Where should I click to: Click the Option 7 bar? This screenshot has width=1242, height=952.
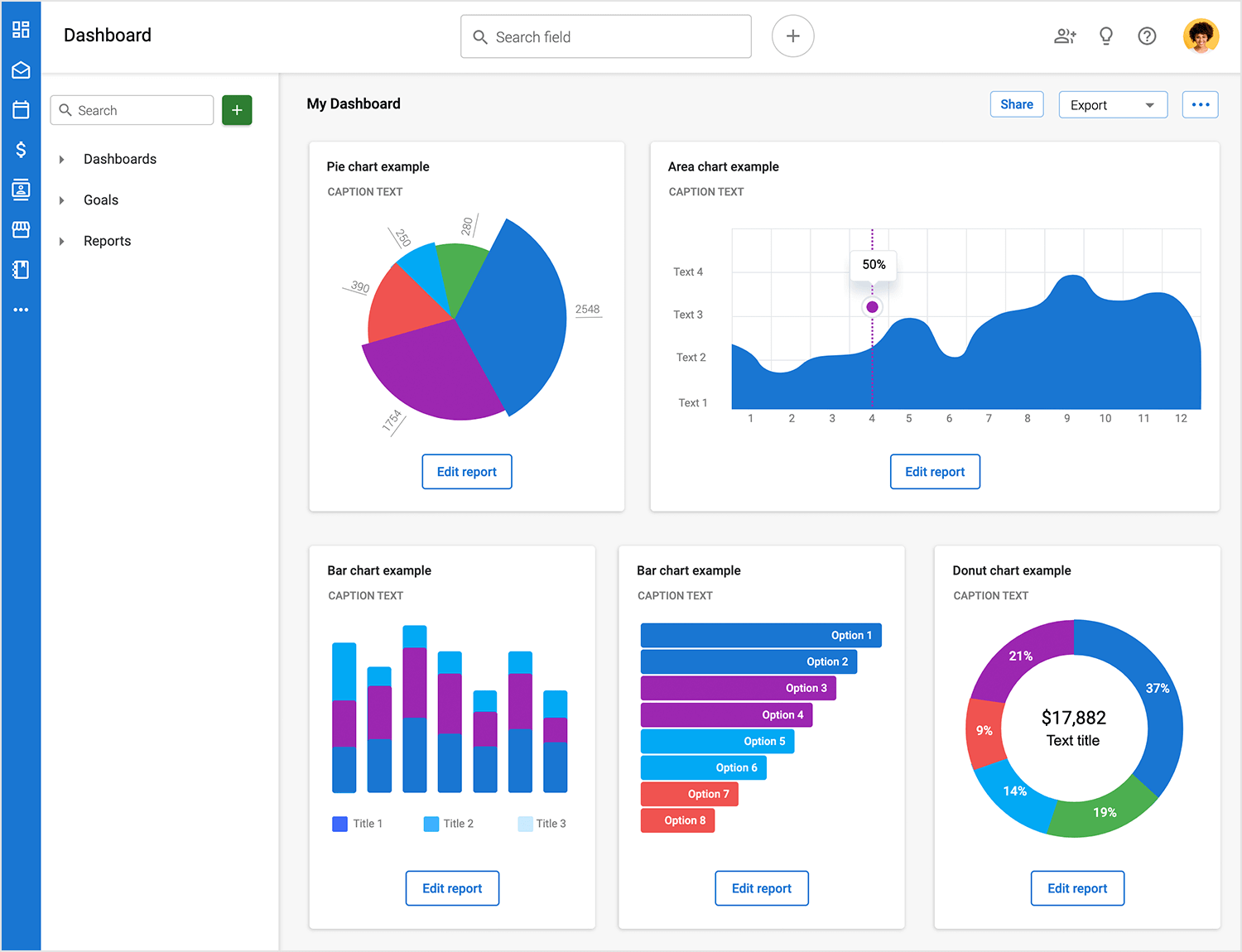(x=690, y=794)
